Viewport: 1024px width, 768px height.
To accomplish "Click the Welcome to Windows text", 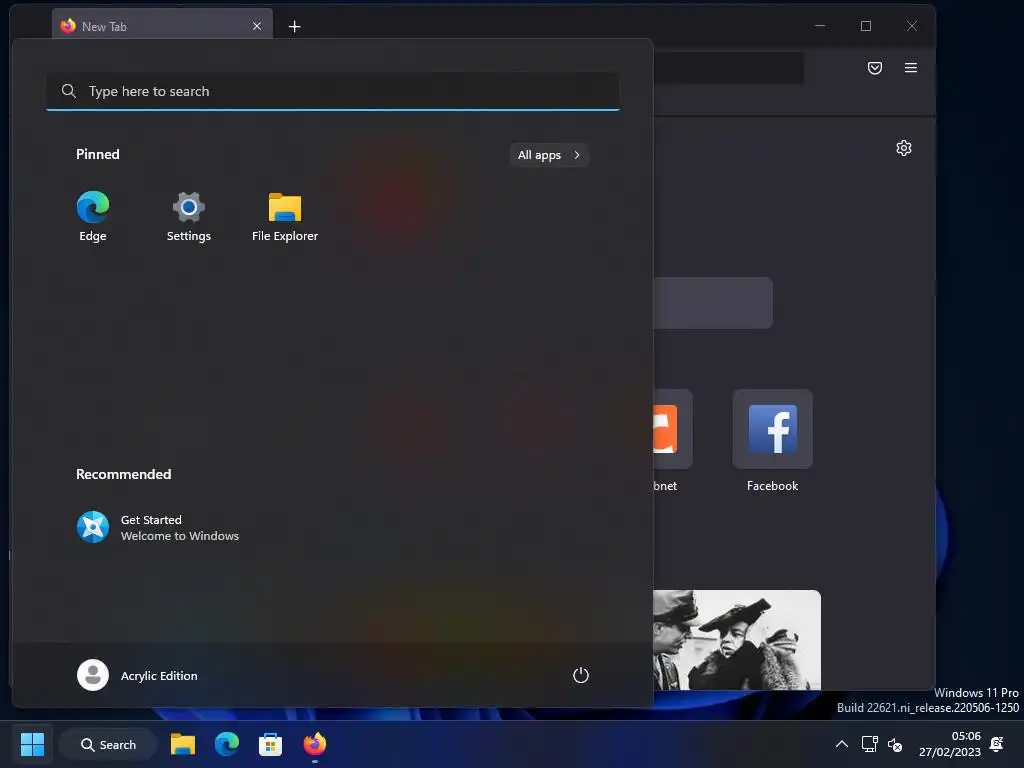I will 180,536.
